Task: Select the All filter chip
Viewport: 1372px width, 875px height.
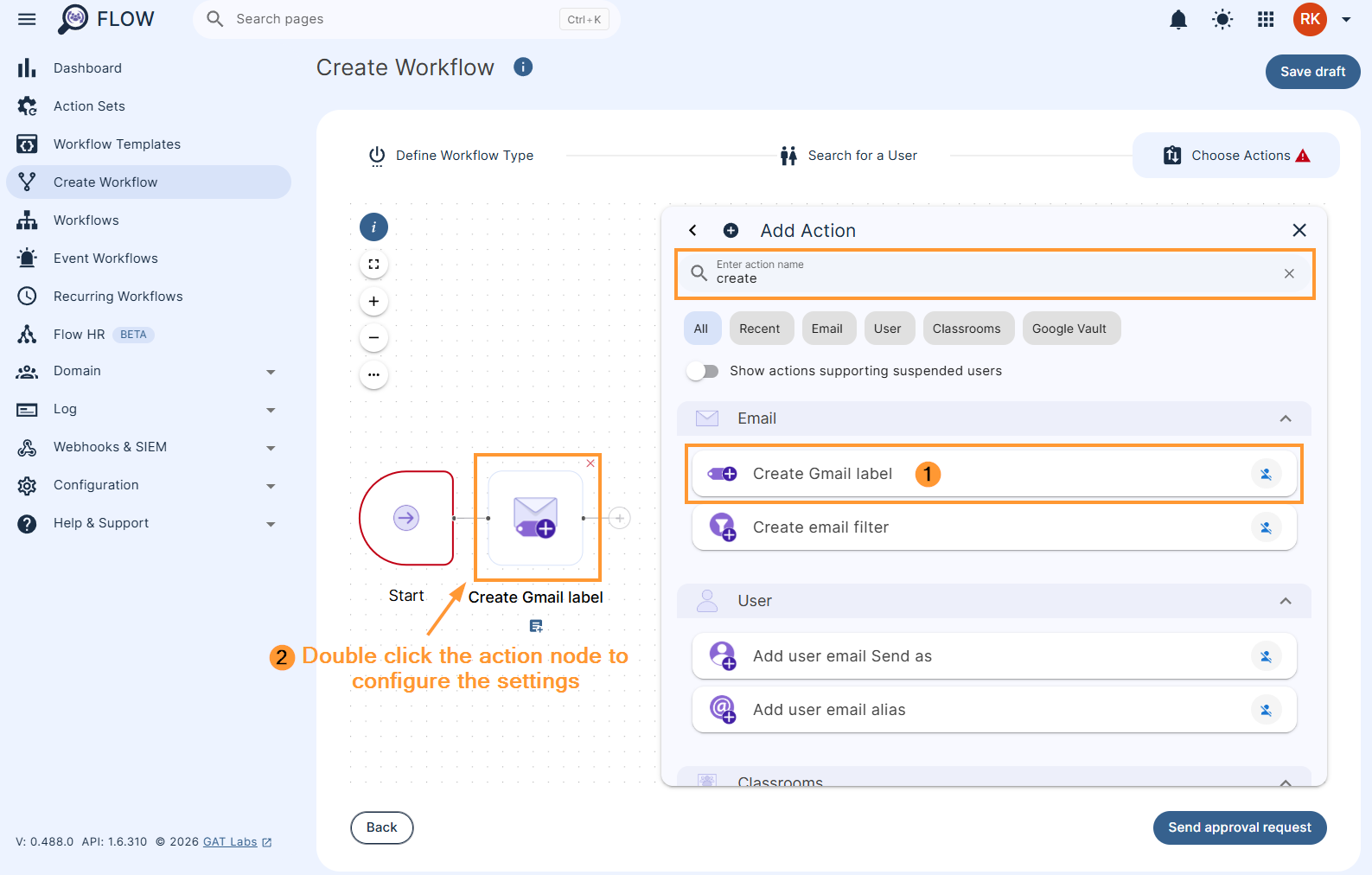Action: [x=700, y=329]
